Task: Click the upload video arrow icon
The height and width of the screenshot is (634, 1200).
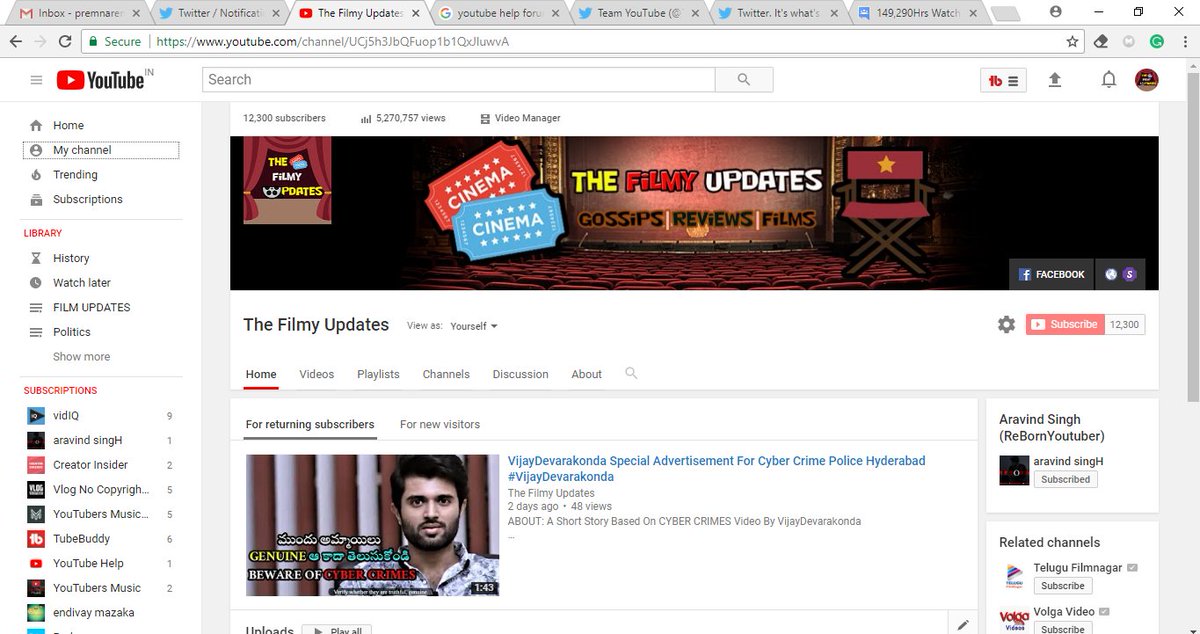Action: tap(1054, 80)
